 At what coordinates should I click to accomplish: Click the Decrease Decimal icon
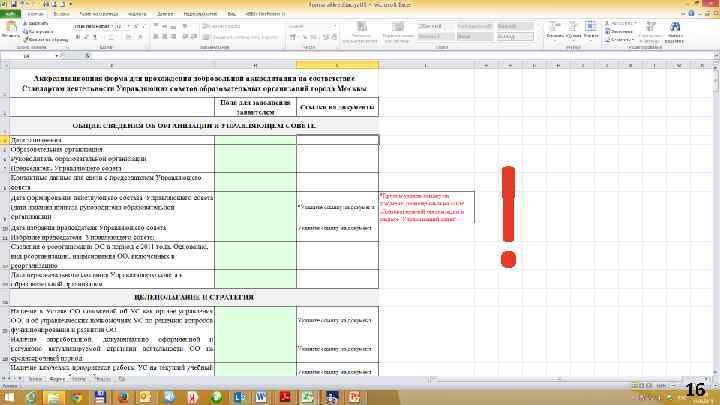(334, 37)
